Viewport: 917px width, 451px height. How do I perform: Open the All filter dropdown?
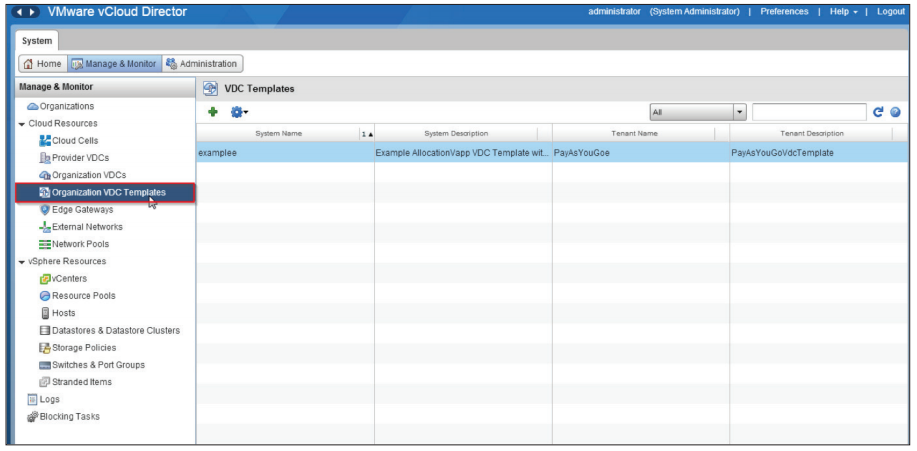point(698,112)
